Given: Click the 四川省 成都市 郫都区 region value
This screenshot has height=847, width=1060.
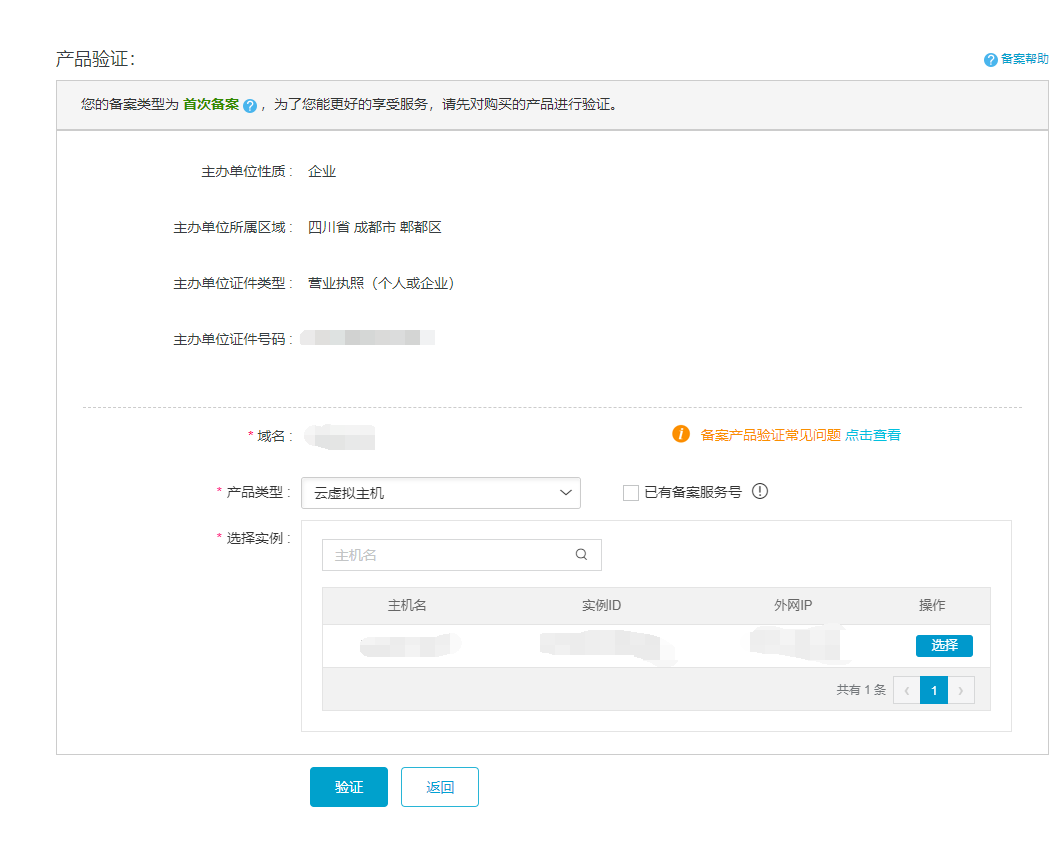Looking at the screenshot, I should [x=375, y=227].
